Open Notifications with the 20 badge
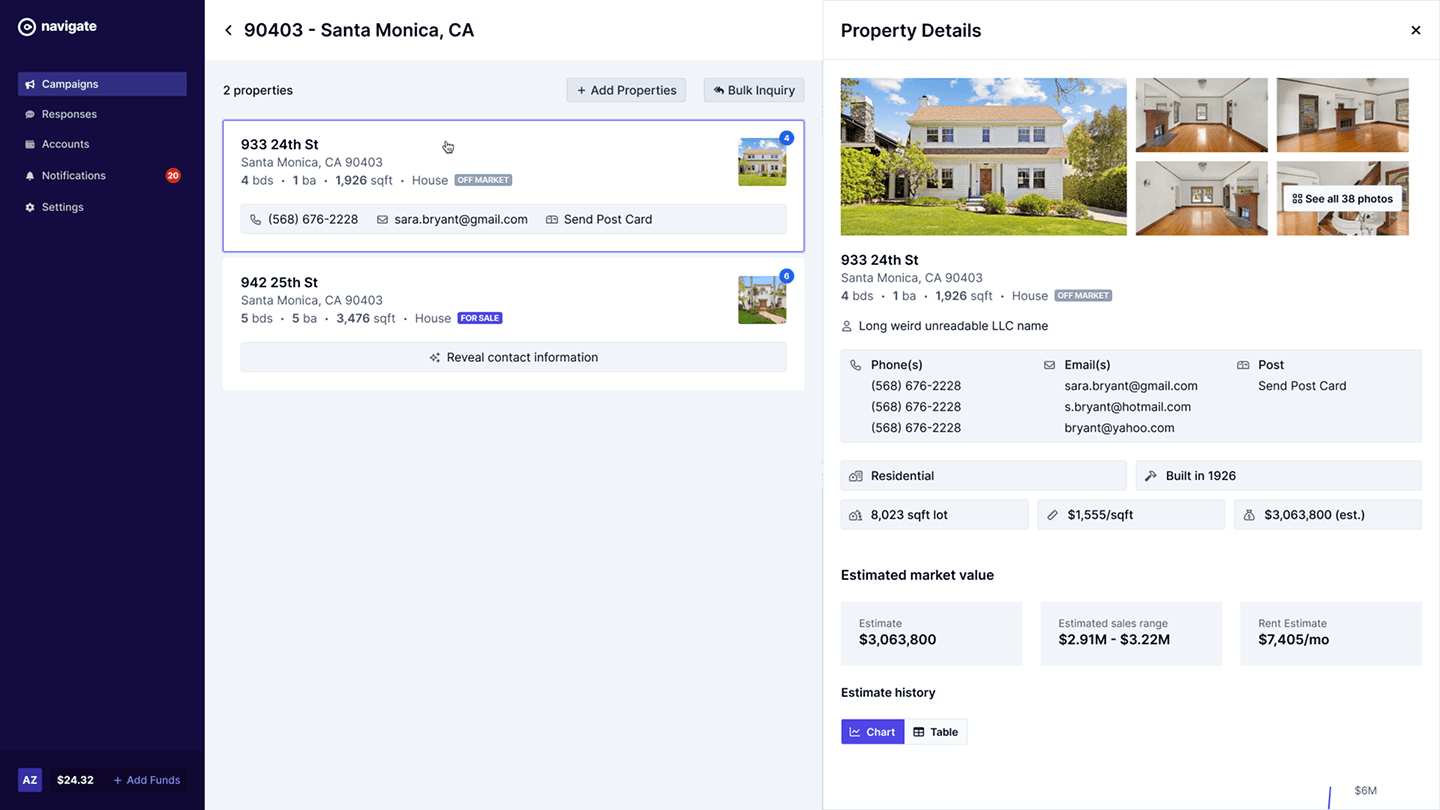 point(102,175)
